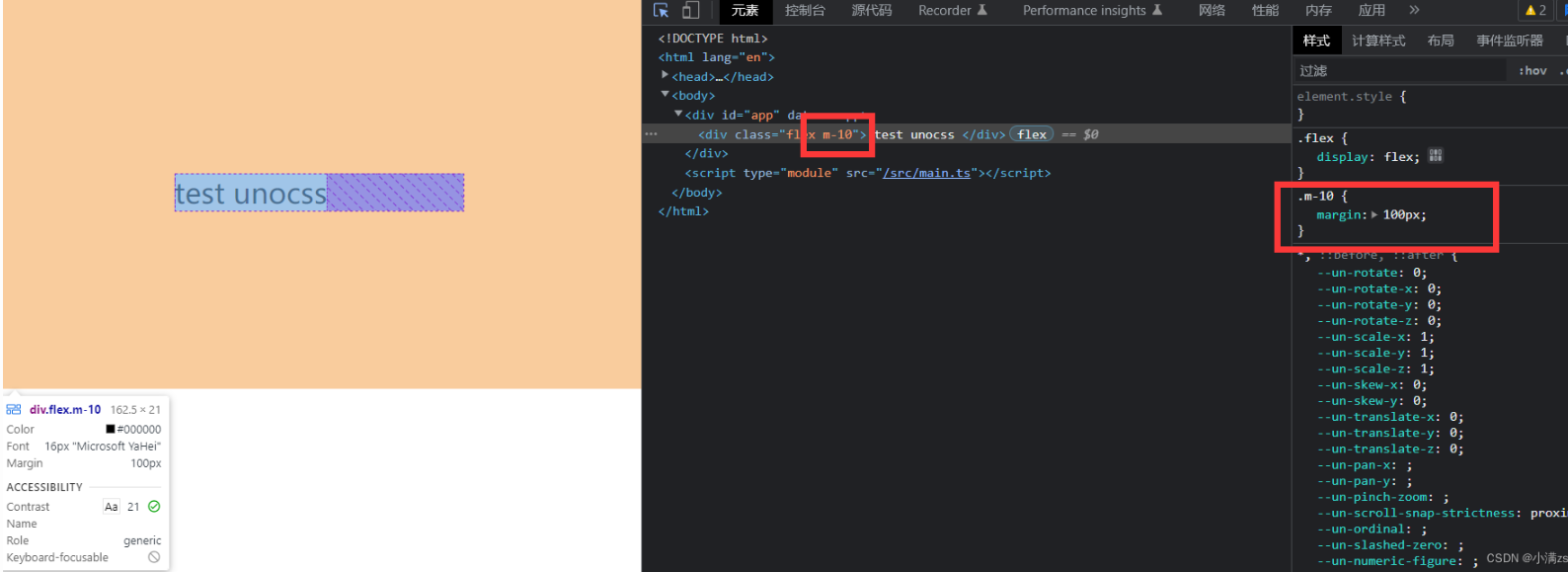Viewport: 1568px width, 572px height.
Task: Click the green contrast checkmark icon
Action: (x=154, y=507)
